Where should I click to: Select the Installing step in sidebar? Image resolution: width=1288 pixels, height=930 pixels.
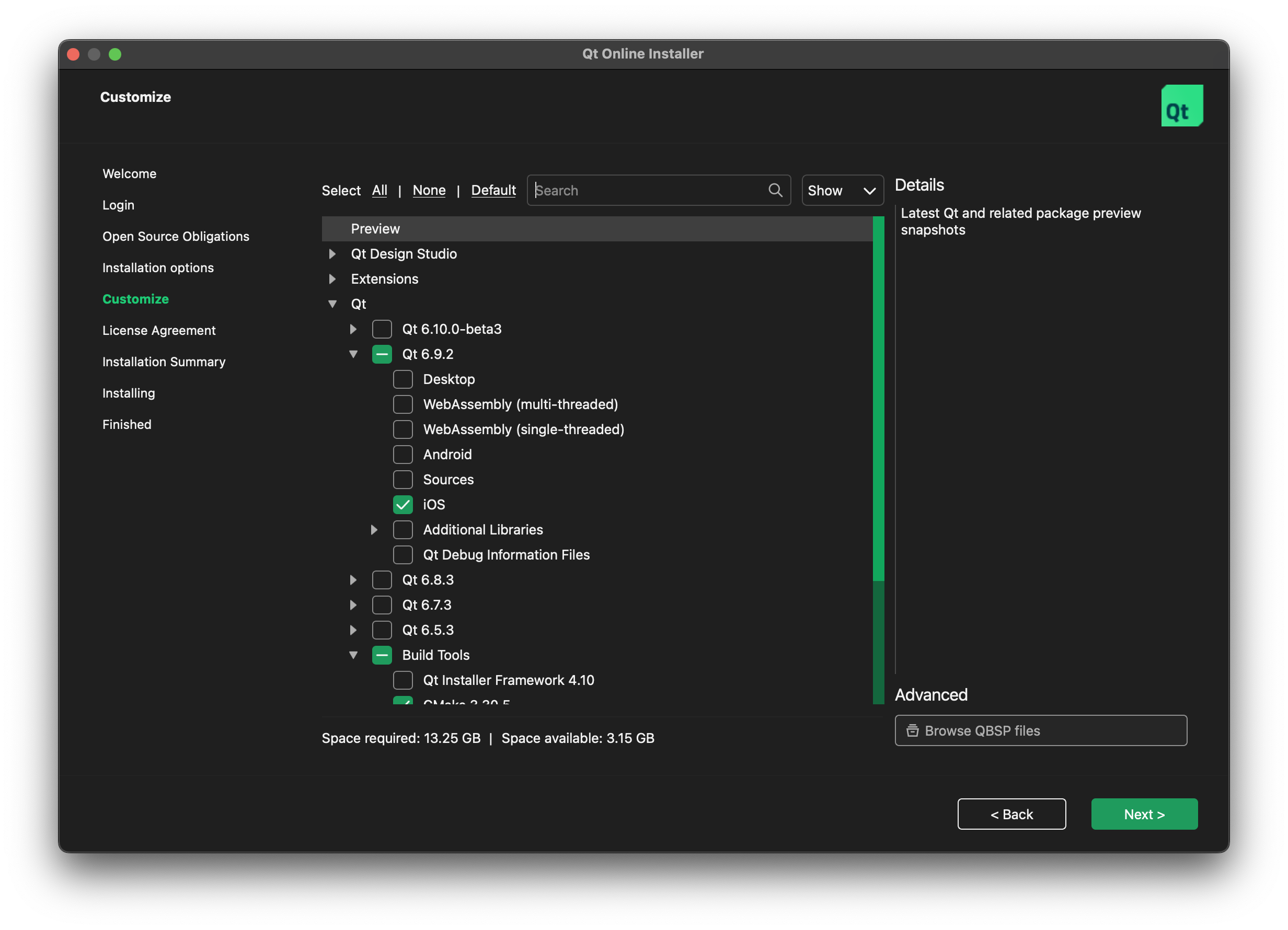tap(129, 393)
